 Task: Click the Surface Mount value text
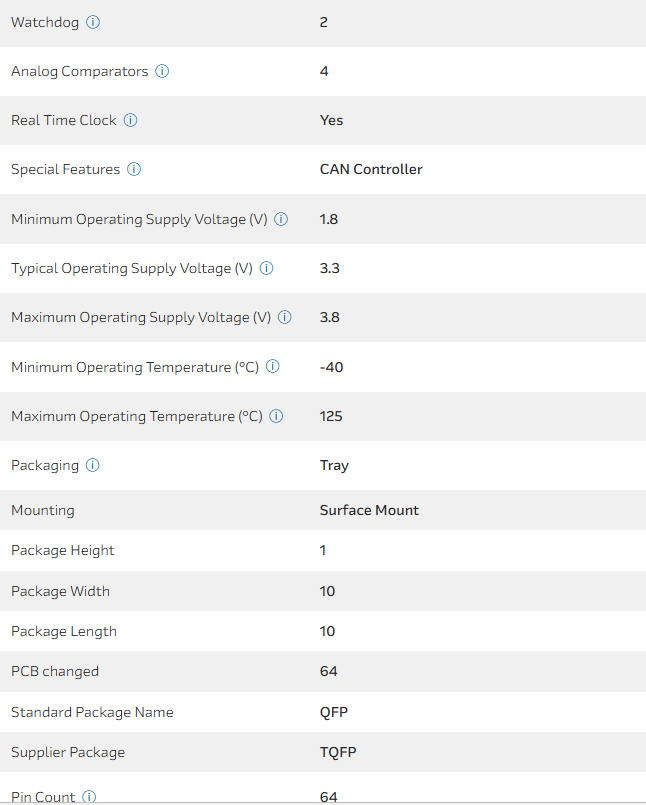(x=369, y=510)
